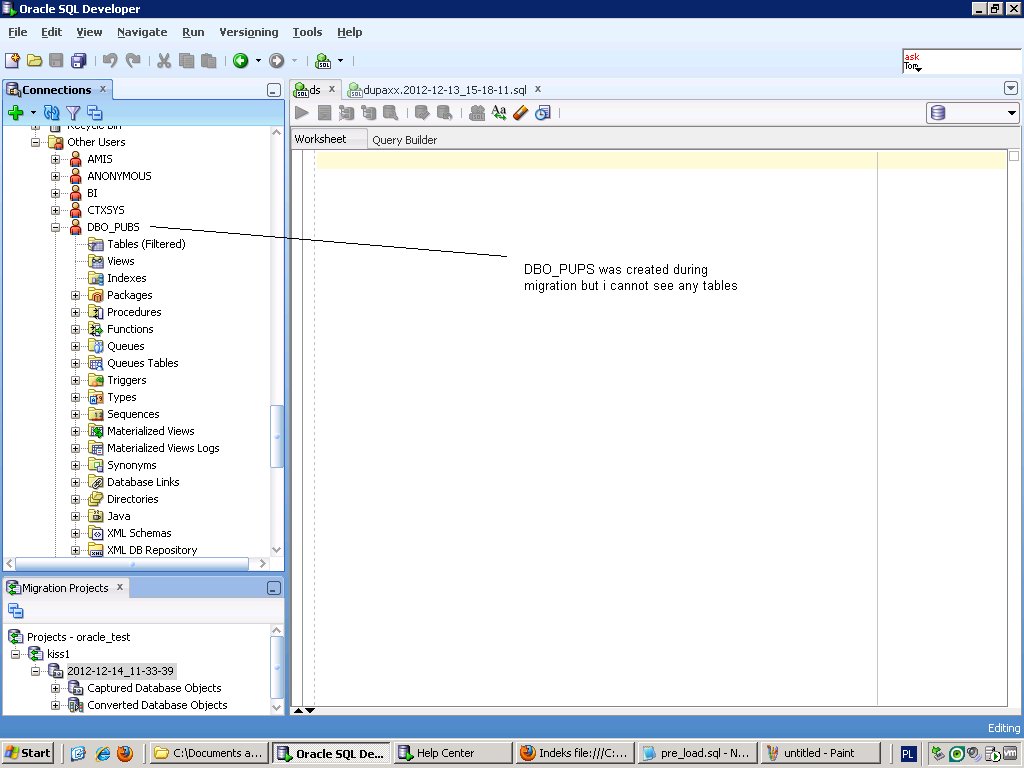Open the Navigate menu

pos(142,32)
